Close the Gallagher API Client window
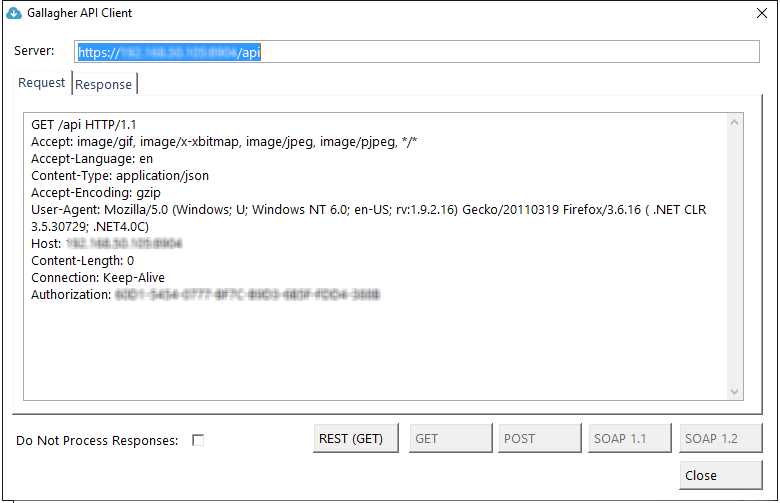Screen dimensions: 780x503 pyautogui.click(x=762, y=13)
